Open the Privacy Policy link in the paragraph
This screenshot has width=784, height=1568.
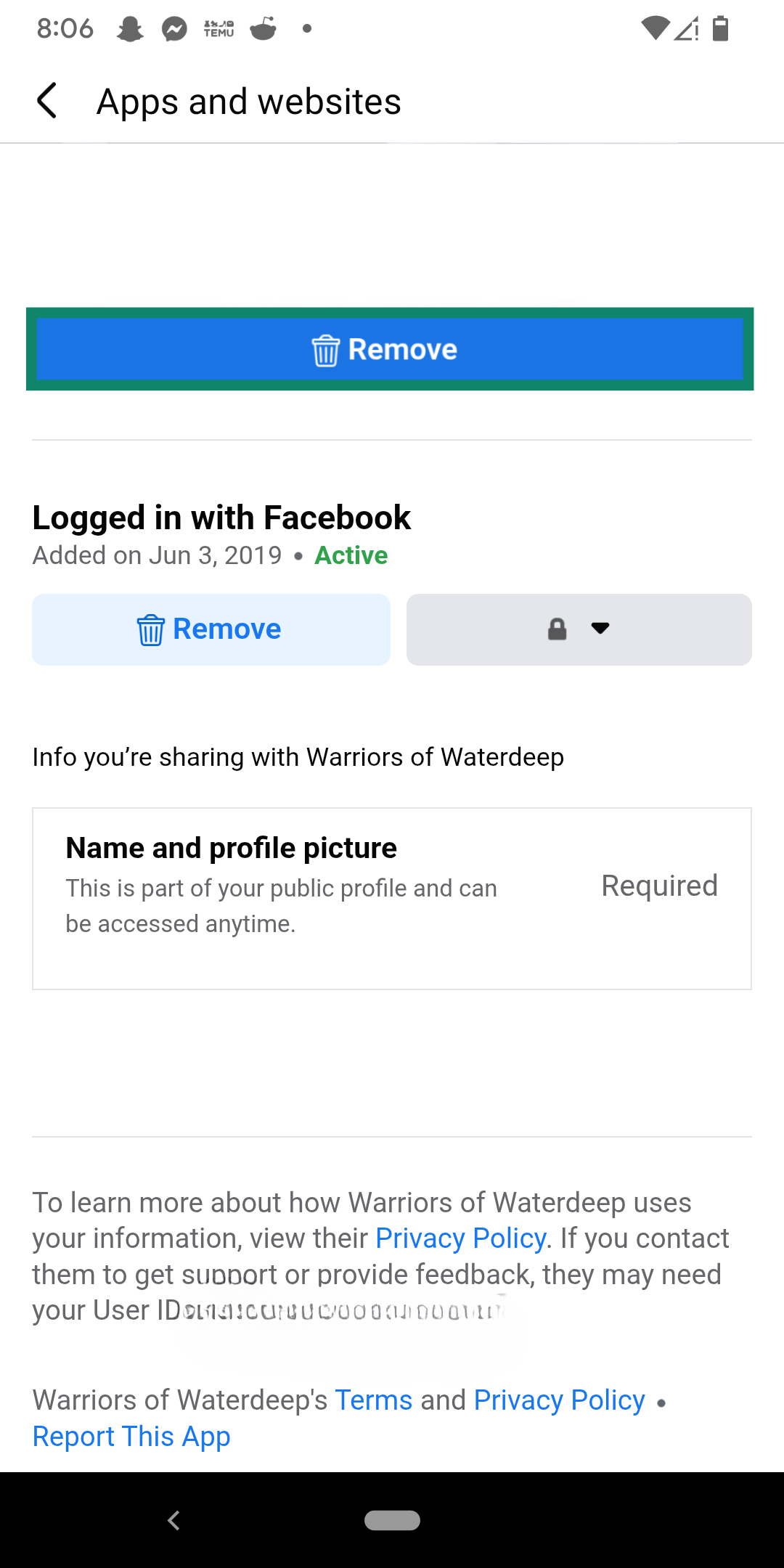click(x=461, y=1238)
